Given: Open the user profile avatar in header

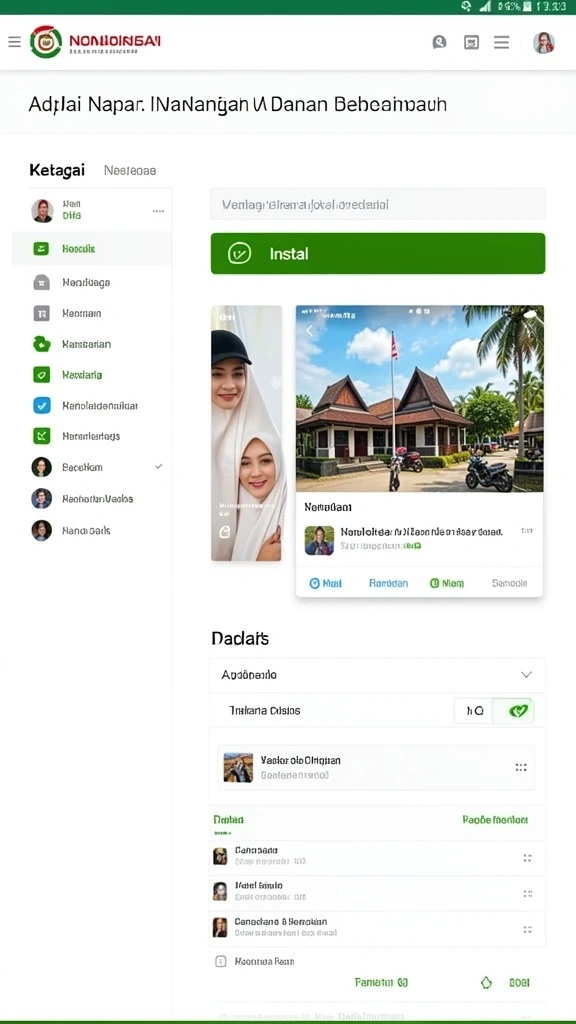Looking at the screenshot, I should [543, 42].
